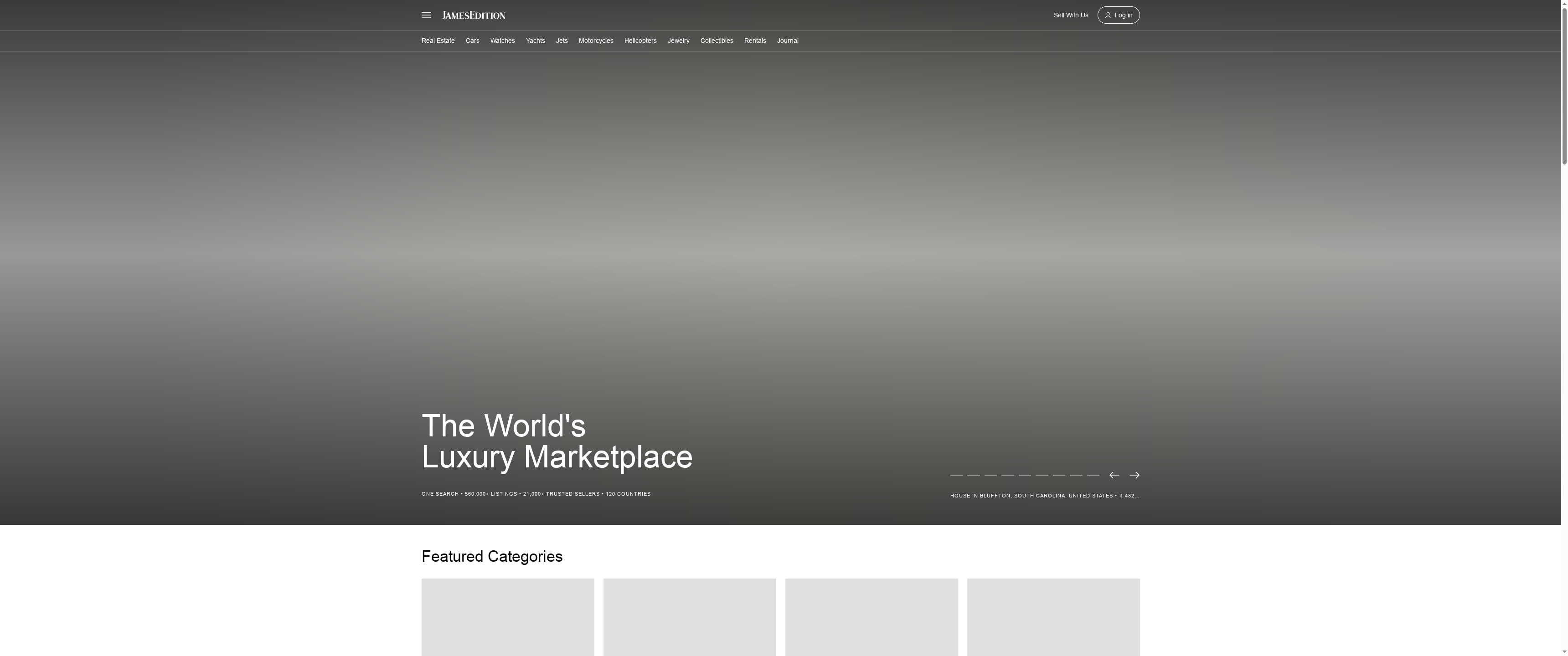
Task: Click the fourth Featured Categories card
Action: tap(1054, 617)
